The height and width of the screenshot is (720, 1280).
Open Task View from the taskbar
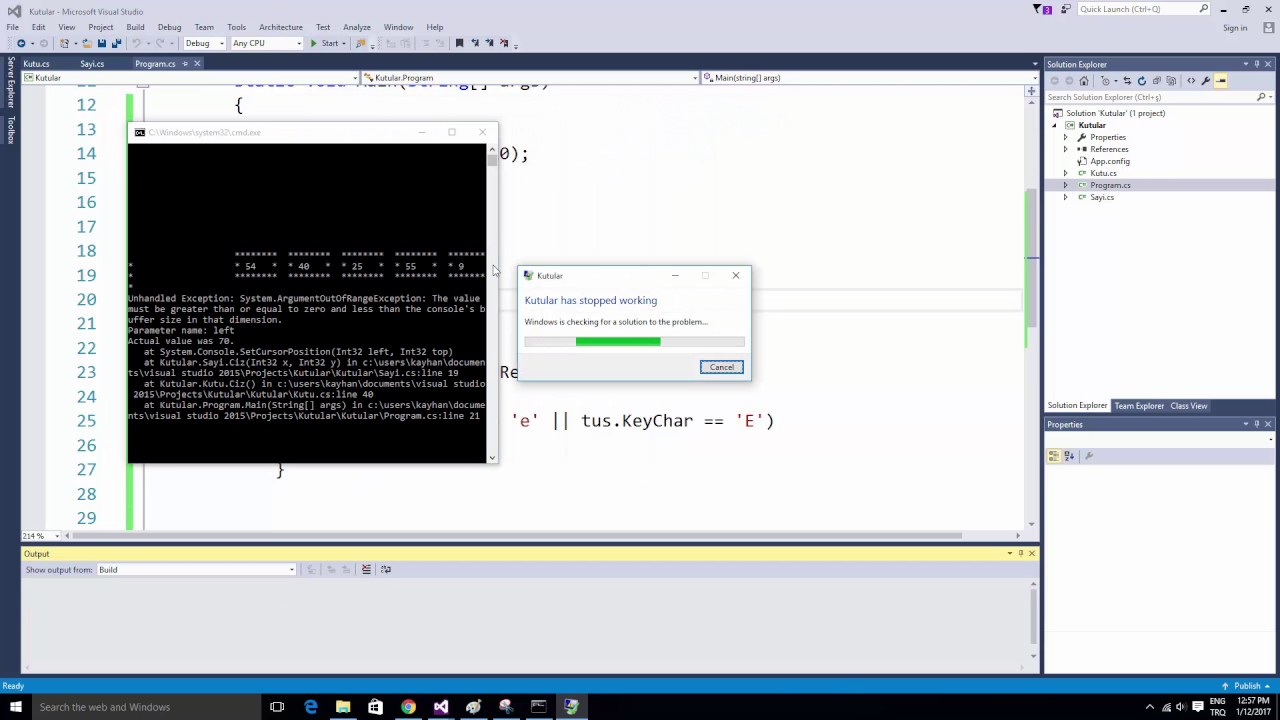277,707
